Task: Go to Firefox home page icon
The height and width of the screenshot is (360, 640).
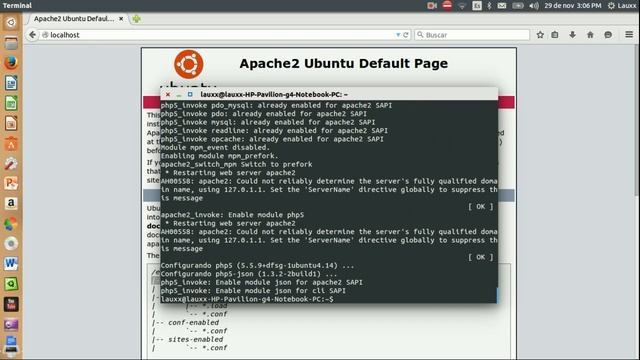Action: (x=590, y=35)
